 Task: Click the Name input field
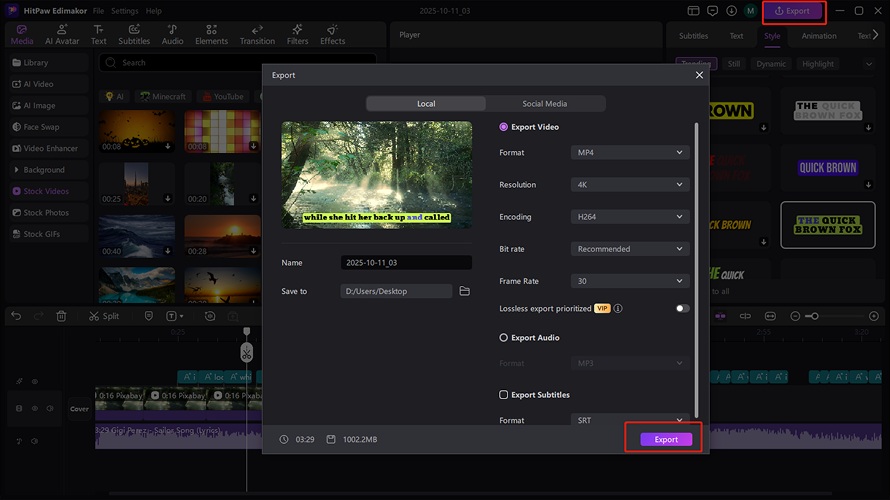point(405,262)
